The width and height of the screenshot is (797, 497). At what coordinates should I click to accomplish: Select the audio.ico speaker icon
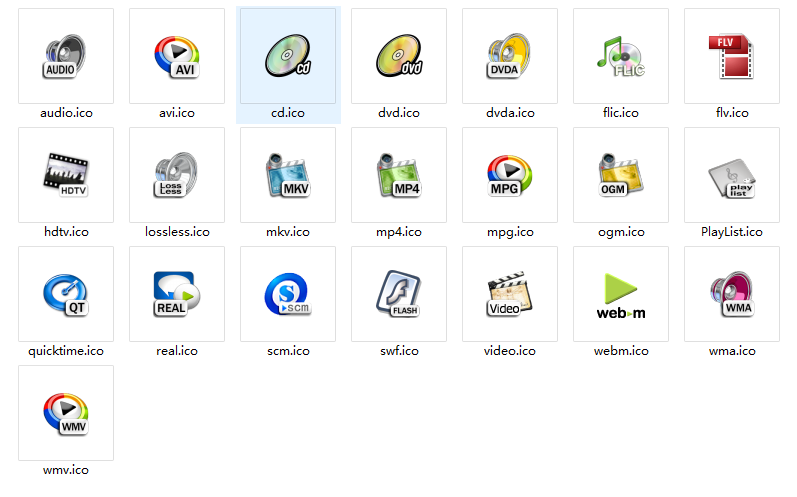point(64,56)
